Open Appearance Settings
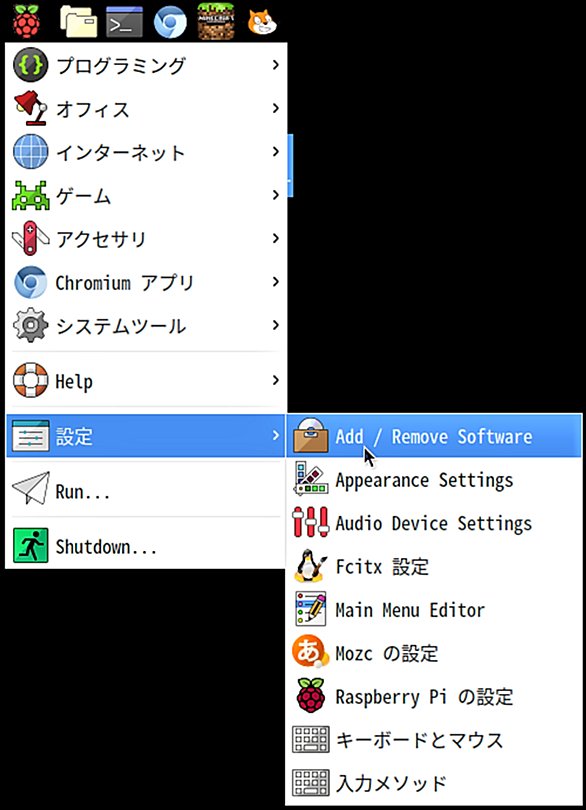Viewport: 586px width, 810px height. tap(434, 480)
